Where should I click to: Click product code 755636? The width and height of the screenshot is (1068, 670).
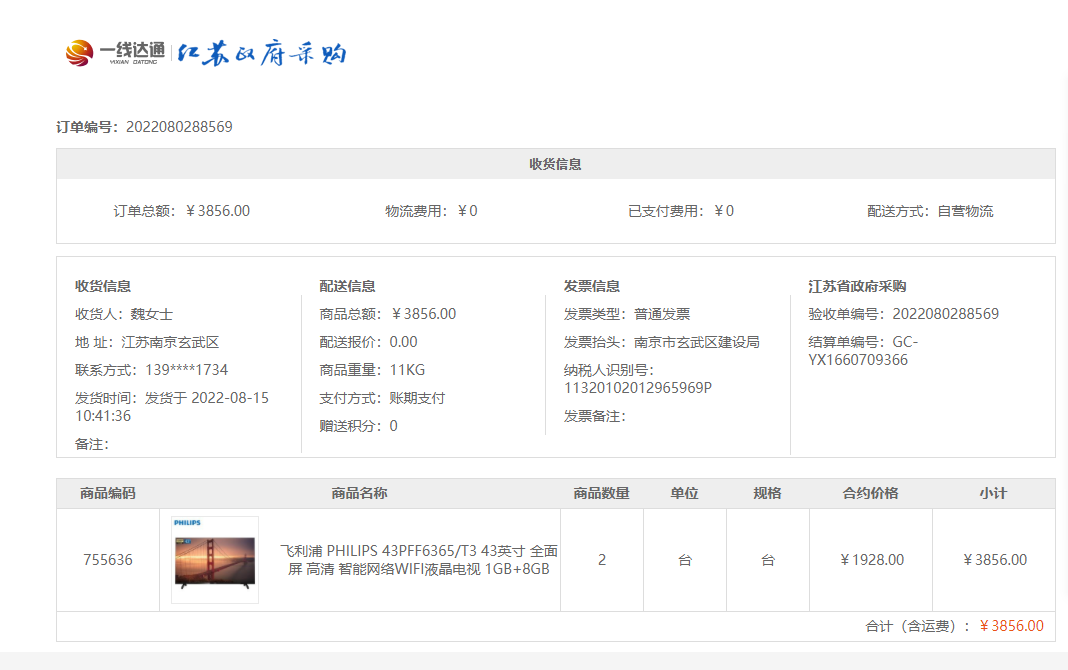pos(107,560)
